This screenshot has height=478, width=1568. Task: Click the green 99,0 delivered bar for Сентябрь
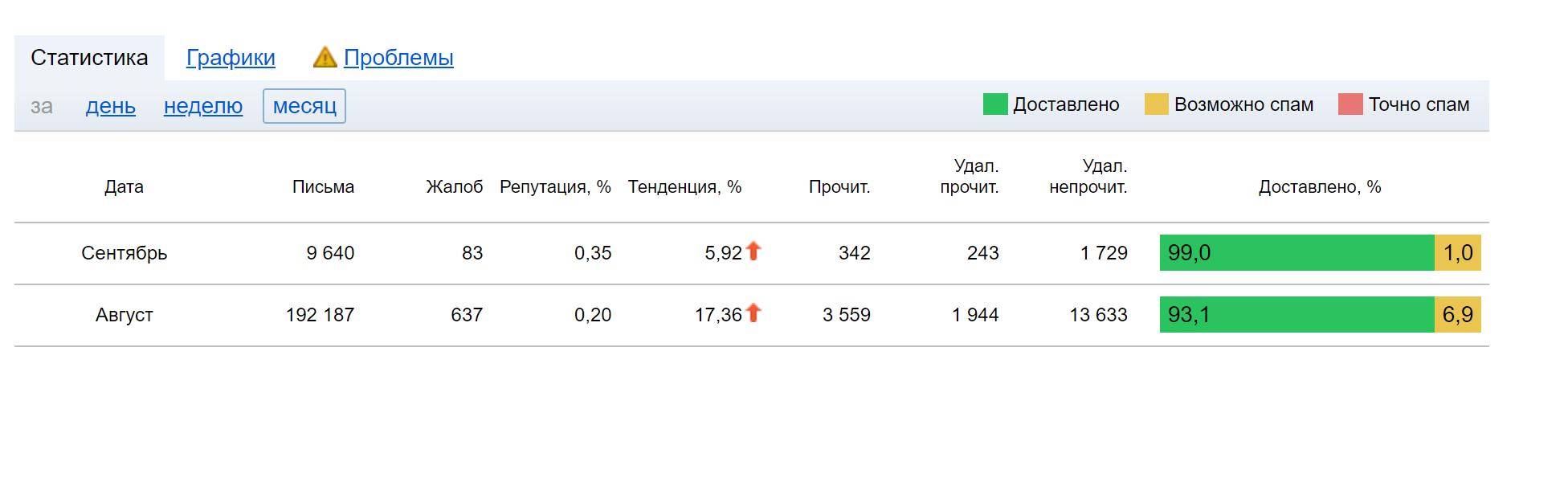coord(1296,253)
